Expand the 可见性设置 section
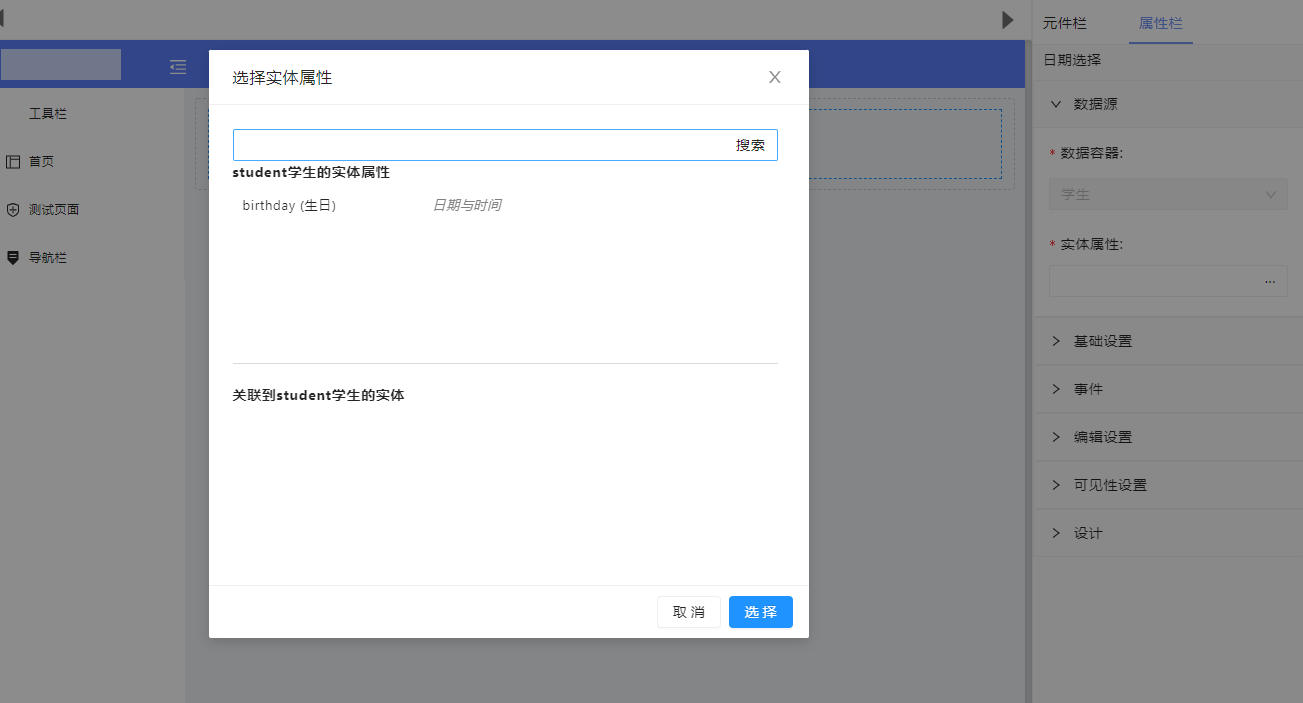This screenshot has height=703, width=1303. 1109,485
